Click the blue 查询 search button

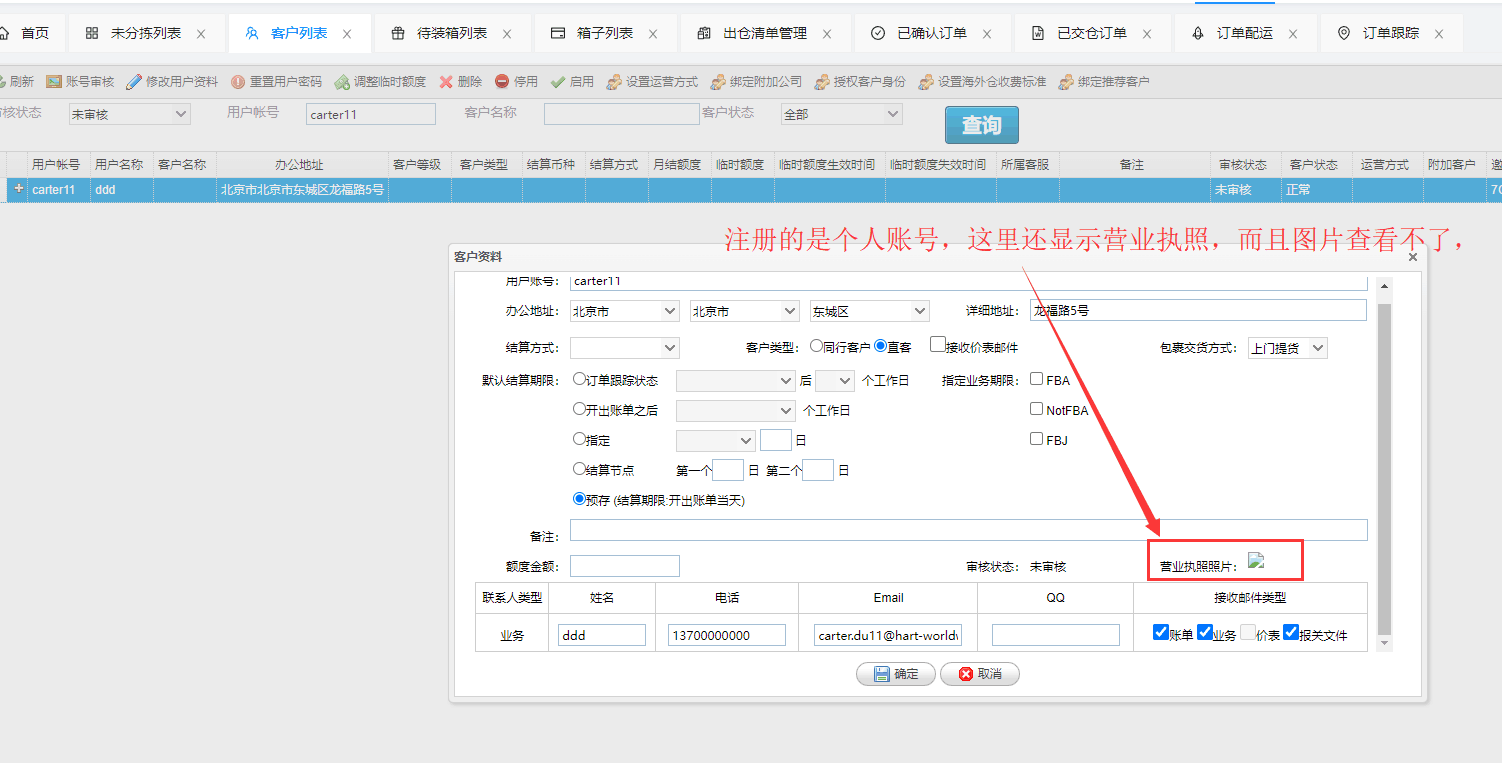pos(981,125)
